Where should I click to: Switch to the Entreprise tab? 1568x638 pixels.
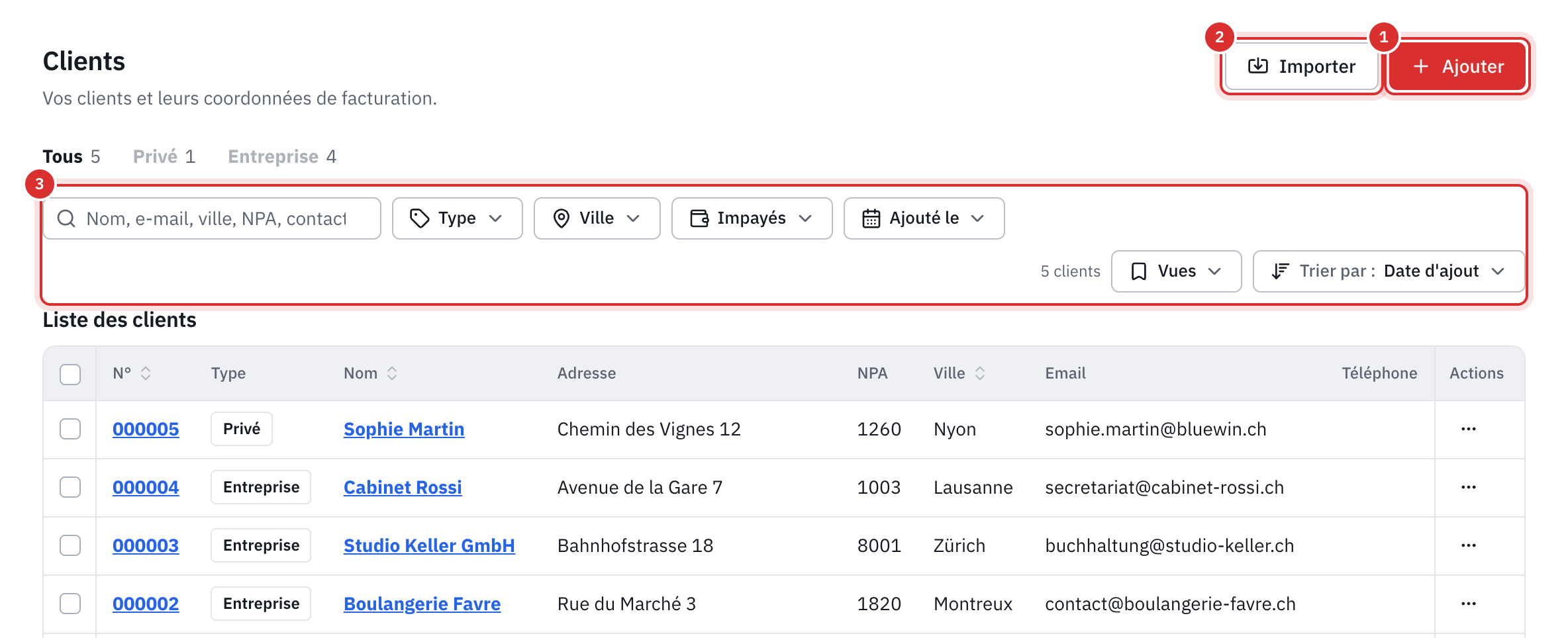(282, 156)
